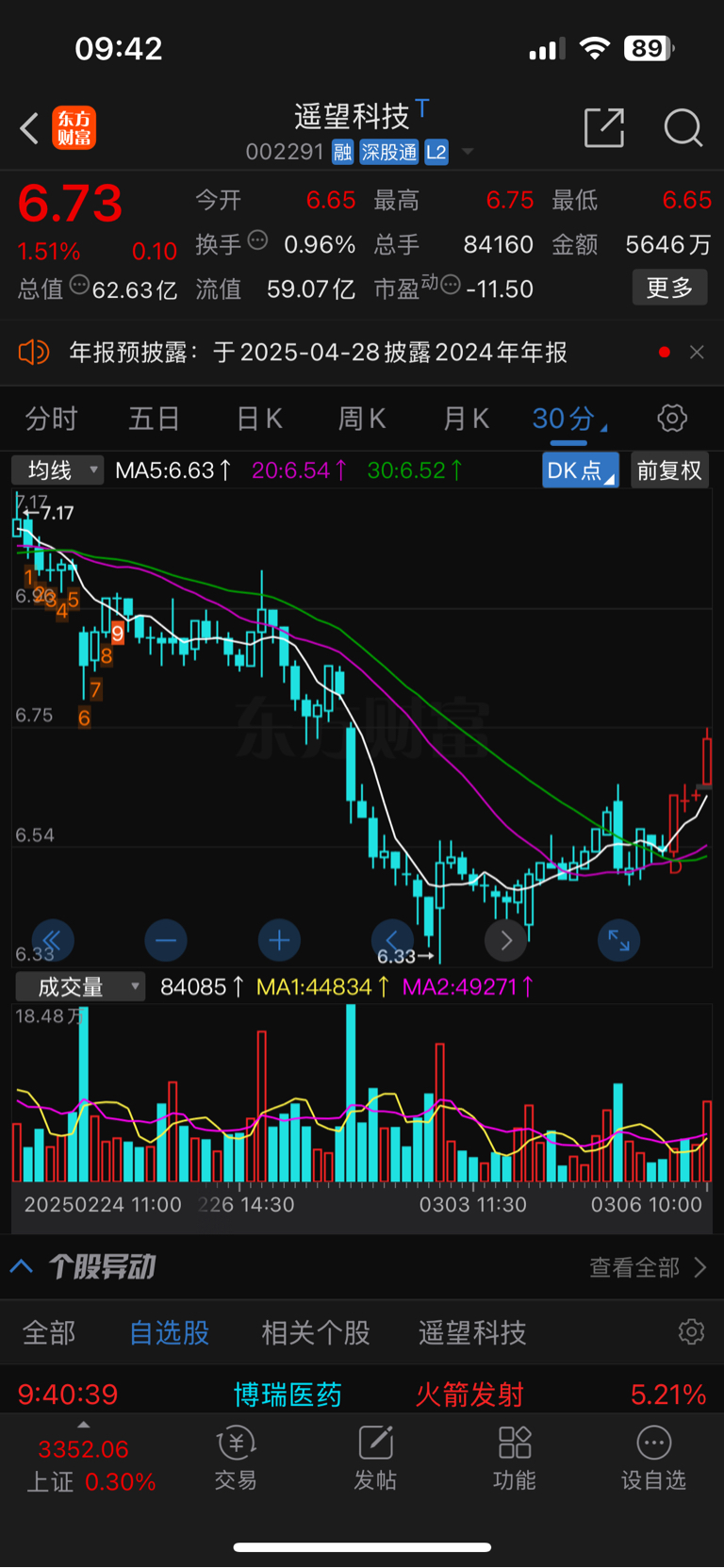Screen dimensions: 724x1568
Task: Change 前复权 adjustment mode
Action: click(x=668, y=470)
